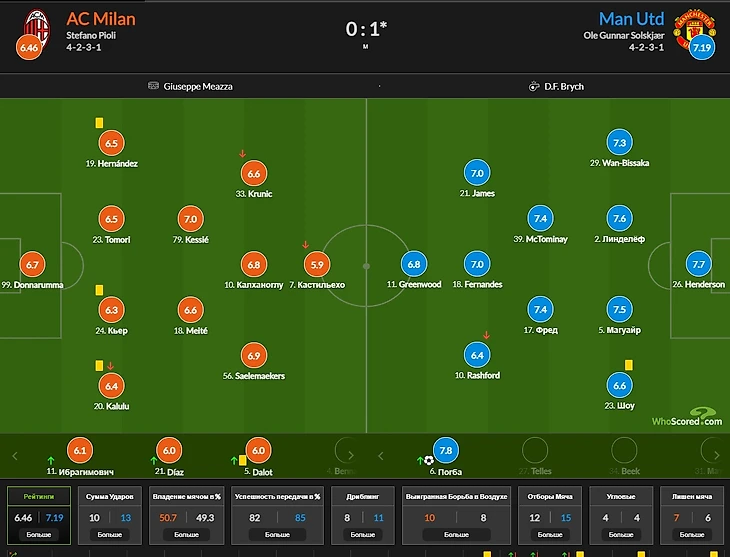Expand 'Больше' under Сумма Ударов
Image resolution: width=730 pixels, height=557 pixels.
tap(112, 536)
